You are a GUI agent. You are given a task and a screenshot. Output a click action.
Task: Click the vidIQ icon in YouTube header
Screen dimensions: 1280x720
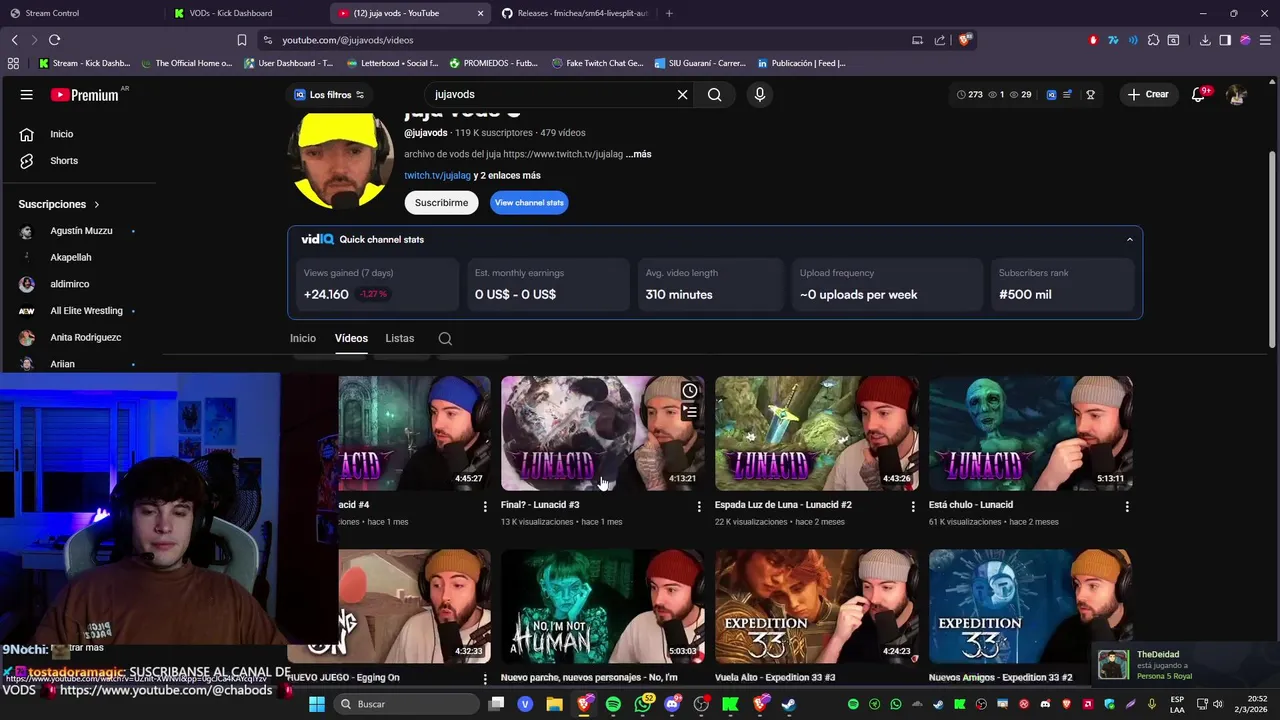point(1051,95)
